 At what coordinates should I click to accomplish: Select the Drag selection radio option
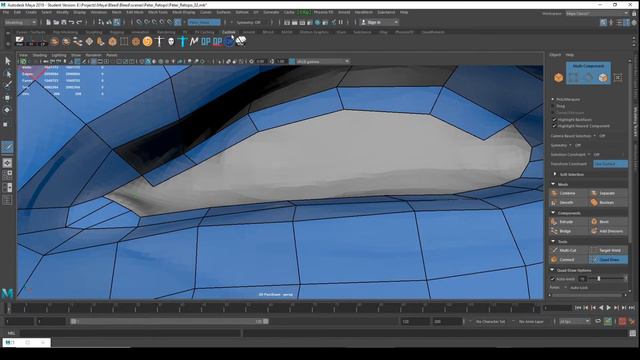(553, 106)
